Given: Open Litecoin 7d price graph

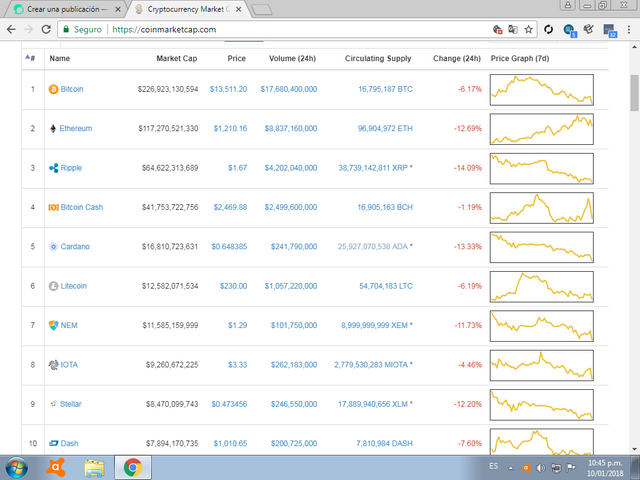Looking at the screenshot, I should coord(542,287).
